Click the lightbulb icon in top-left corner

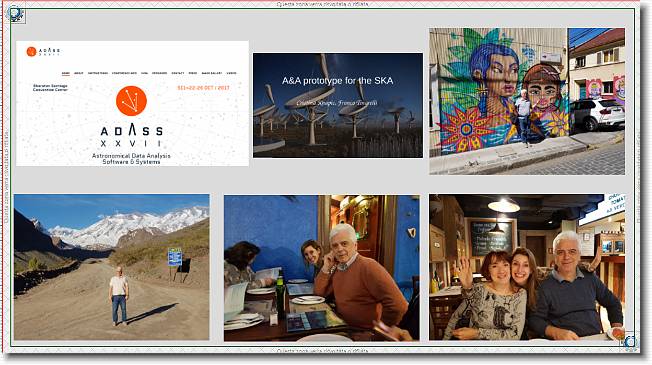coord(15,14)
